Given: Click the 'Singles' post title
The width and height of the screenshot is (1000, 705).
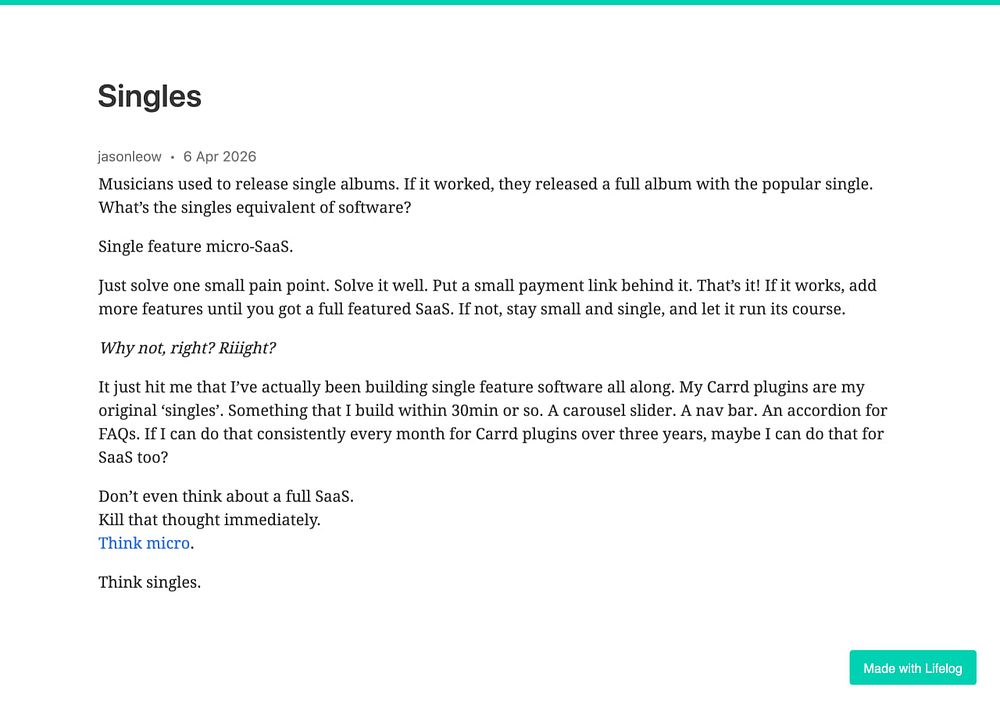Looking at the screenshot, I should tap(149, 96).
